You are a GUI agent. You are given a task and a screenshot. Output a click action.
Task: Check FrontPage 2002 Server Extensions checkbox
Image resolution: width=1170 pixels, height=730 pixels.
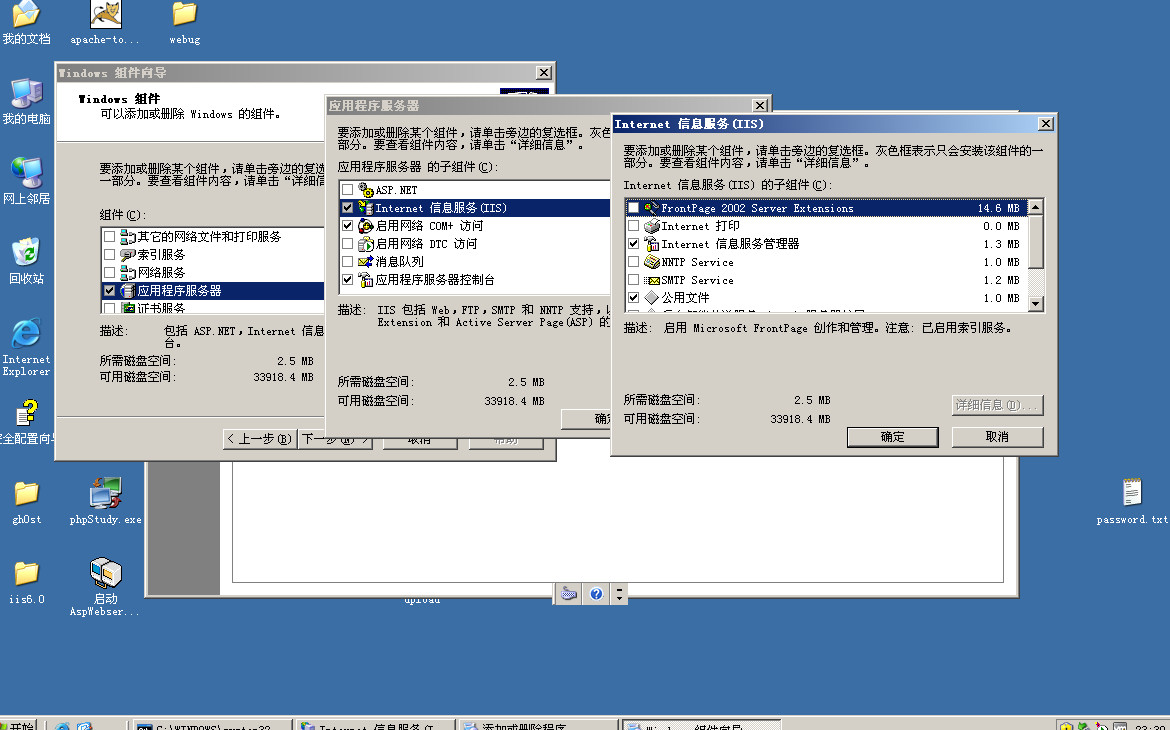point(634,208)
